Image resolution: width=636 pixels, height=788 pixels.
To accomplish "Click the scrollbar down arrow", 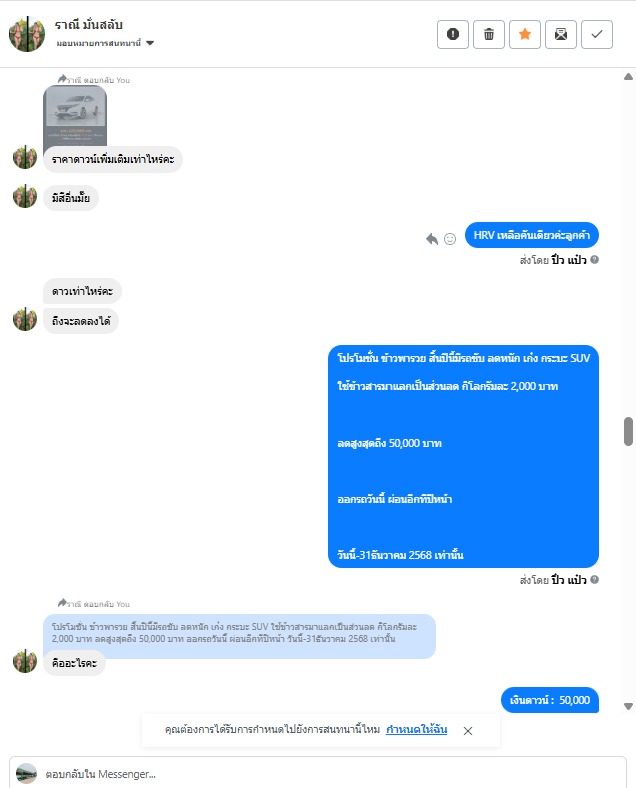I will pos(628,706).
